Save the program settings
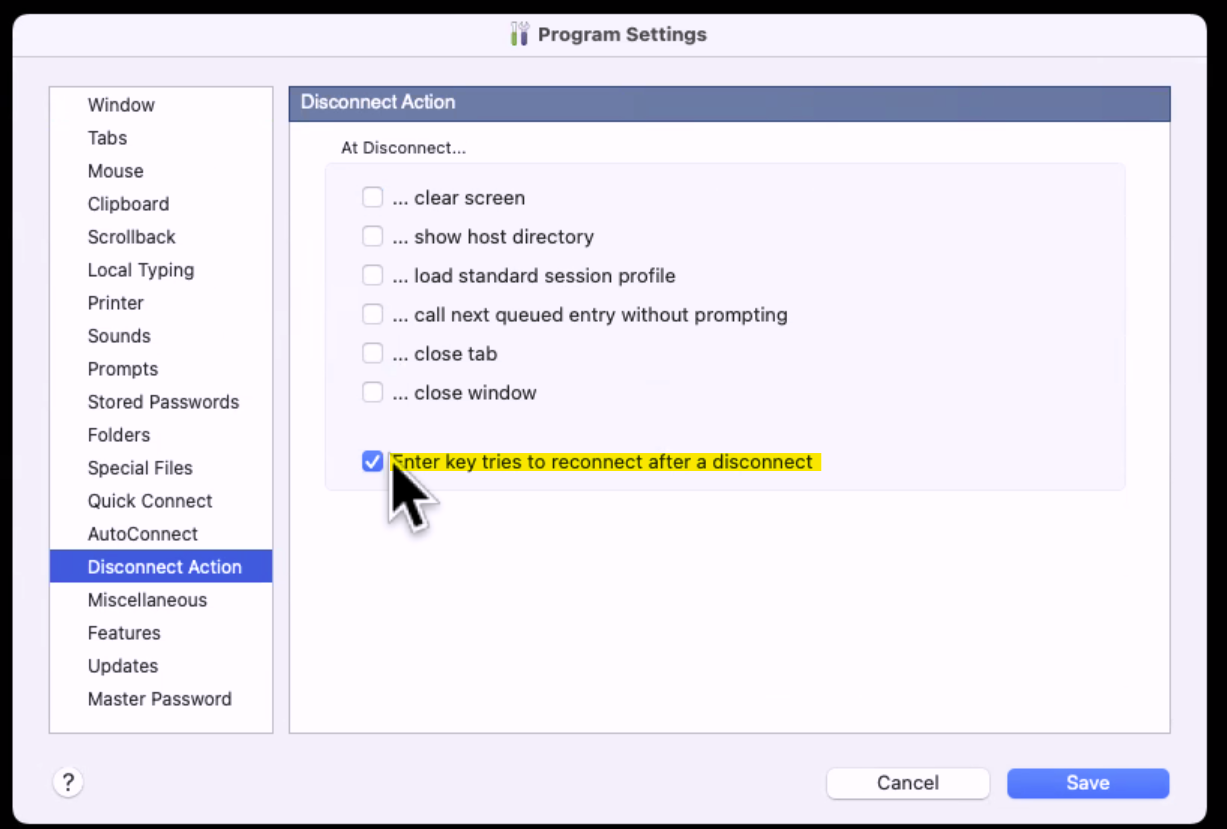The height and width of the screenshot is (829, 1227). click(1088, 783)
